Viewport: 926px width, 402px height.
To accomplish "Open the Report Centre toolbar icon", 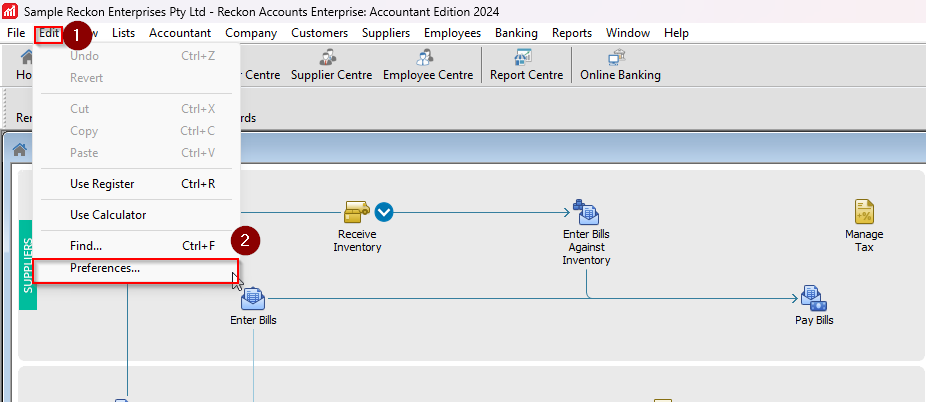I will click(526, 65).
